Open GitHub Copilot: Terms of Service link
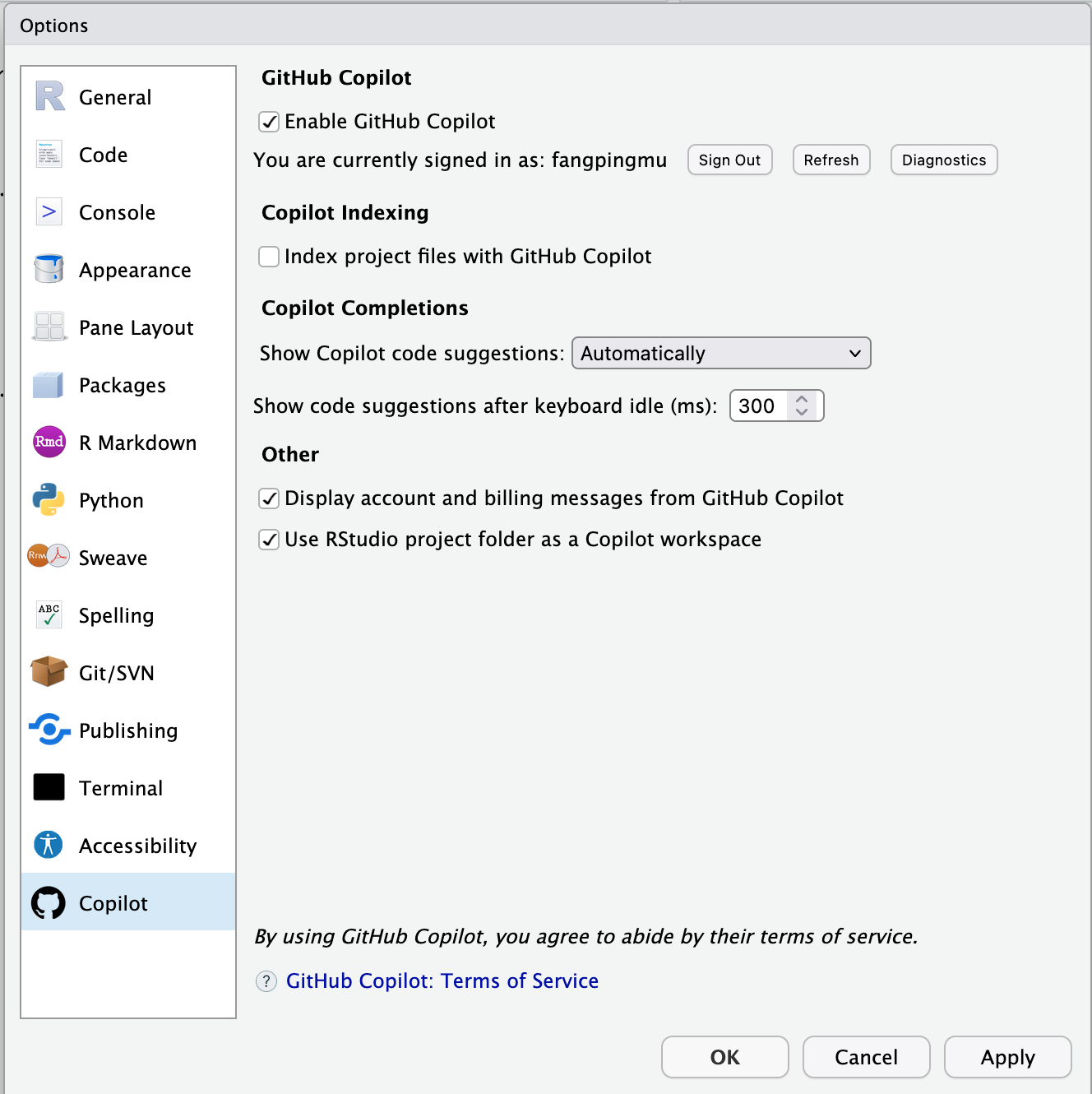Viewport: 1092px width, 1094px height. [442, 981]
